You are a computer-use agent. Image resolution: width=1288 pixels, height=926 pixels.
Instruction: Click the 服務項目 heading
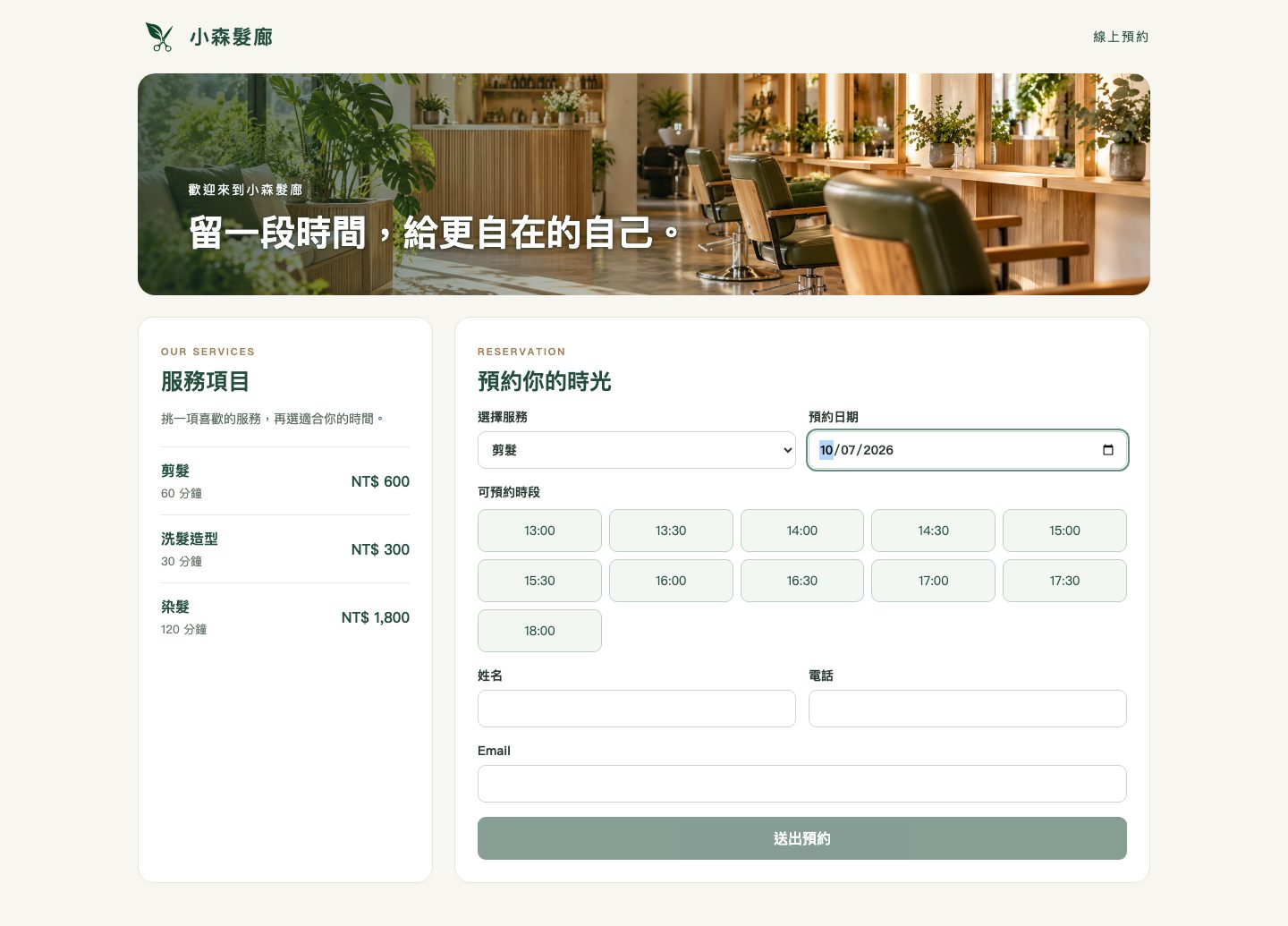coord(205,381)
